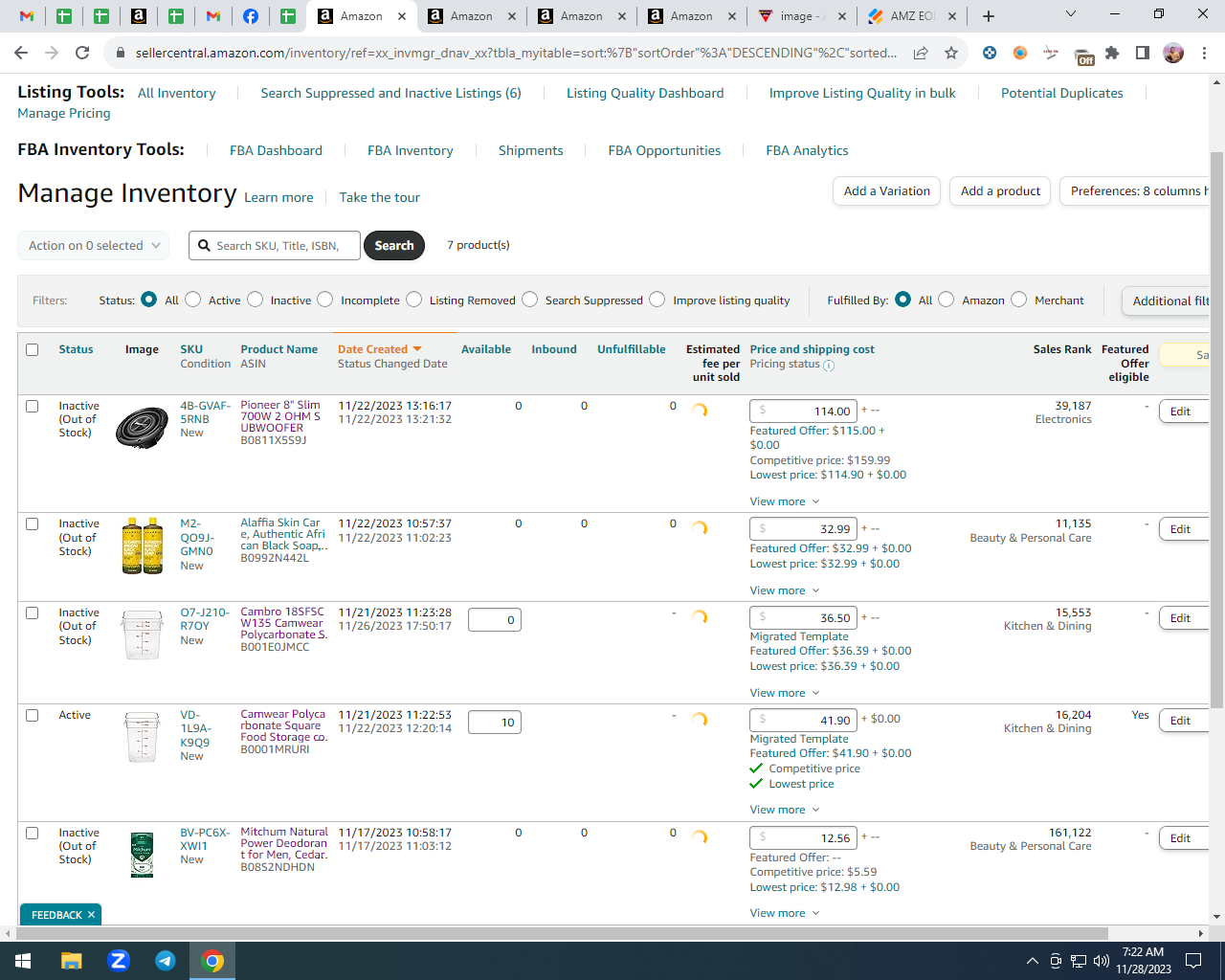Open the Chrome tab search chevron
This screenshot has height=980, width=1225.
click(x=1071, y=14)
